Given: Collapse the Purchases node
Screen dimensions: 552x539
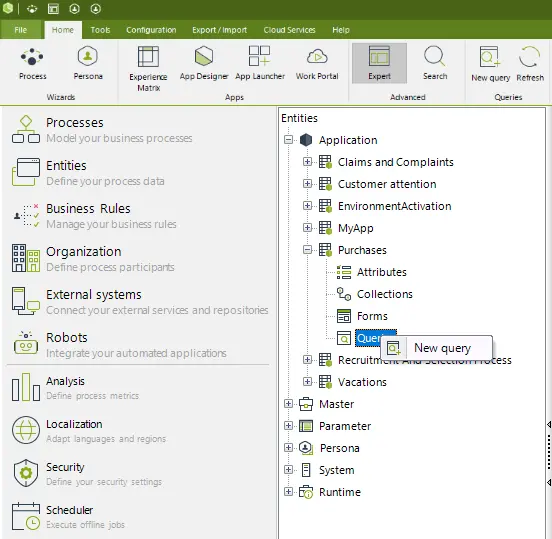Looking at the screenshot, I should [x=307, y=250].
